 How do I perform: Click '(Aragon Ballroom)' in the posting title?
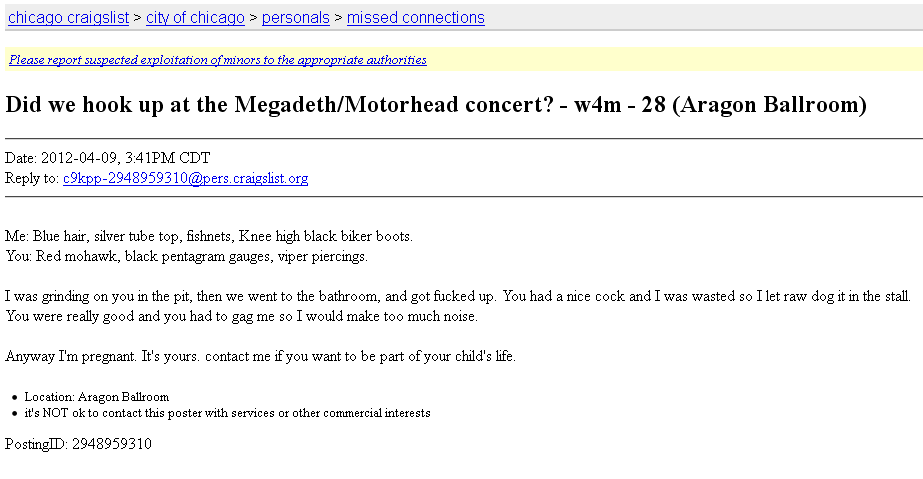coord(769,105)
